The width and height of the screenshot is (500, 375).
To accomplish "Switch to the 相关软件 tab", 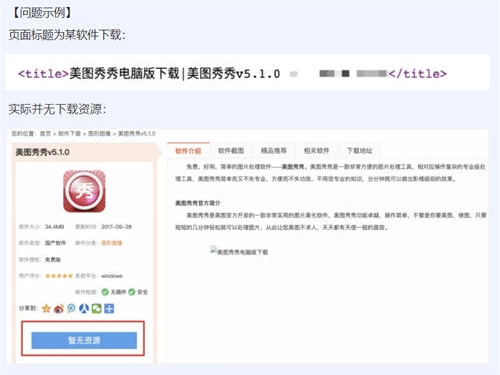I will 316,151.
